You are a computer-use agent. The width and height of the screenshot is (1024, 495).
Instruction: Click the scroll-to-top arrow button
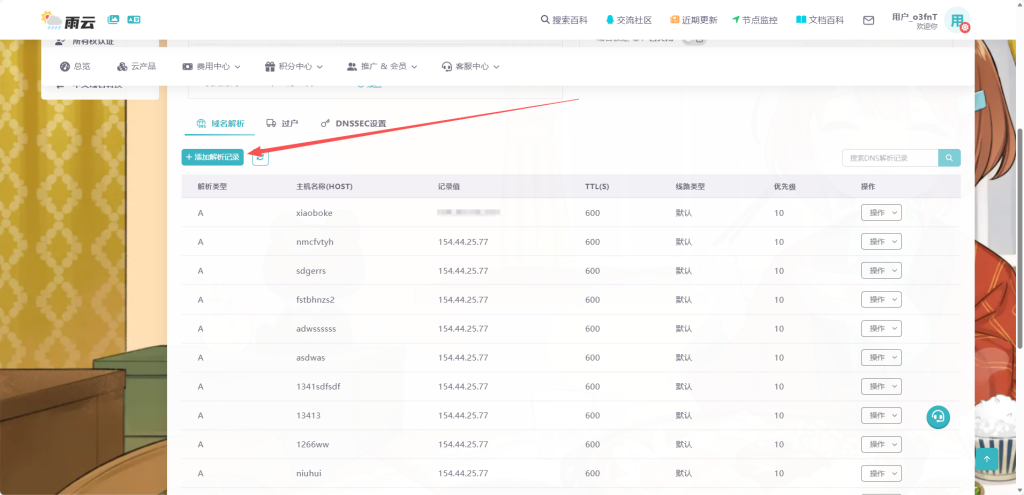click(x=987, y=458)
